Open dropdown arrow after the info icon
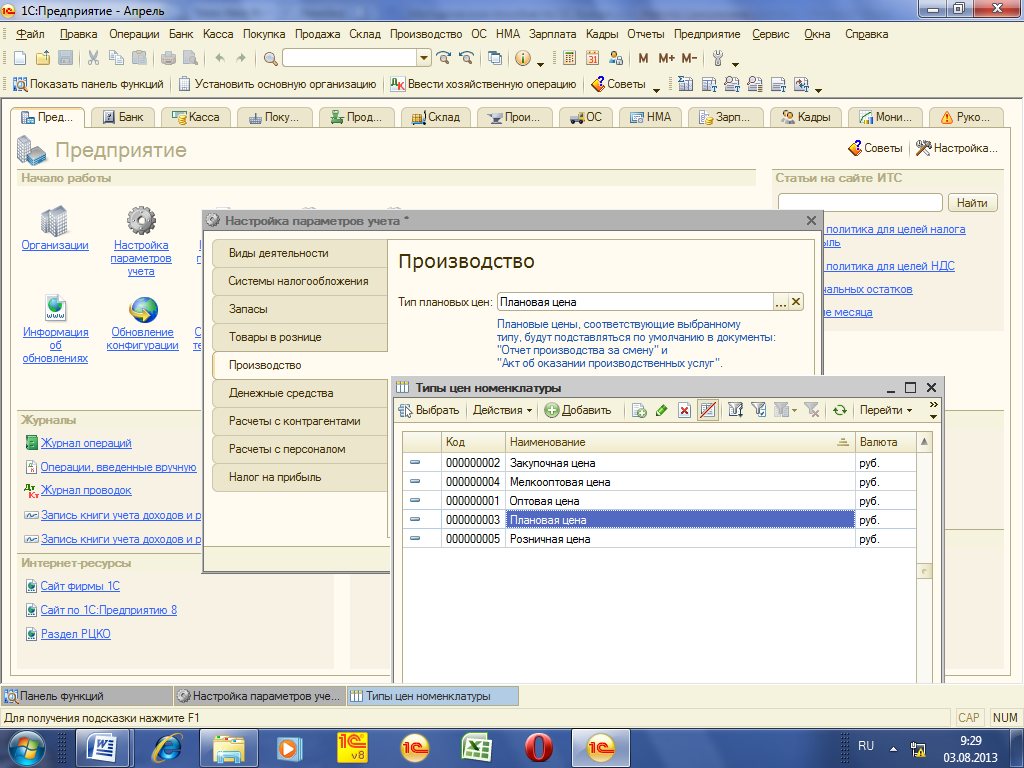Image resolution: width=1024 pixels, height=768 pixels. tap(540, 63)
